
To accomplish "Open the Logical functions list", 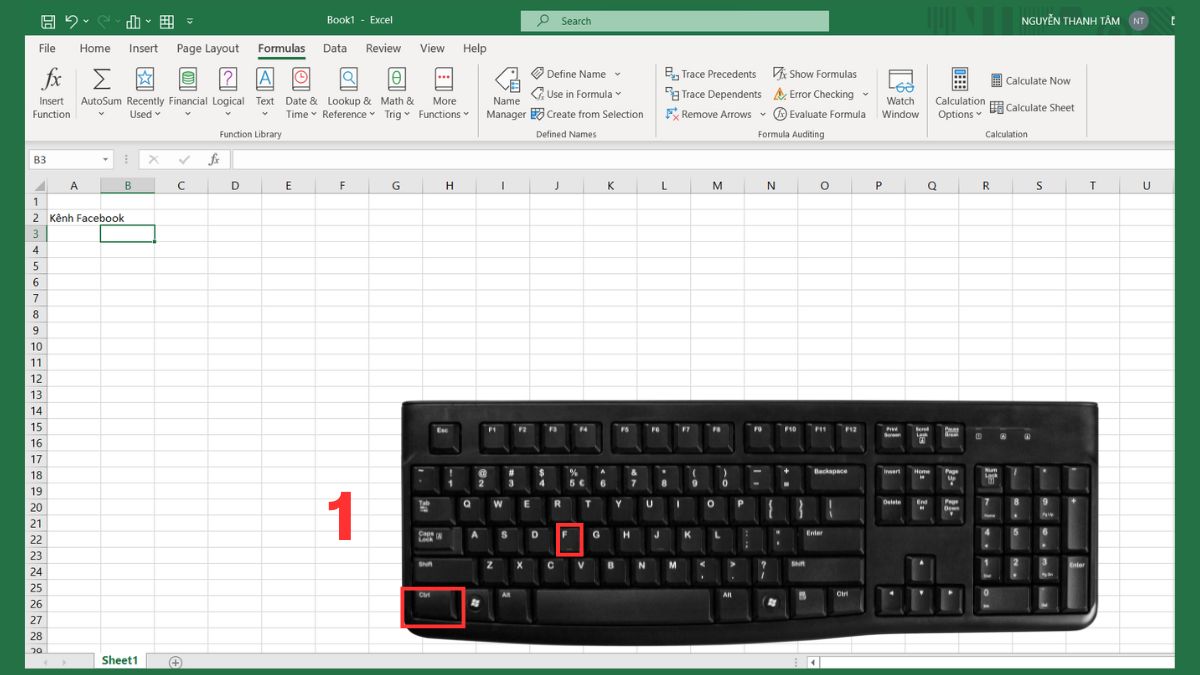I will coord(228,94).
